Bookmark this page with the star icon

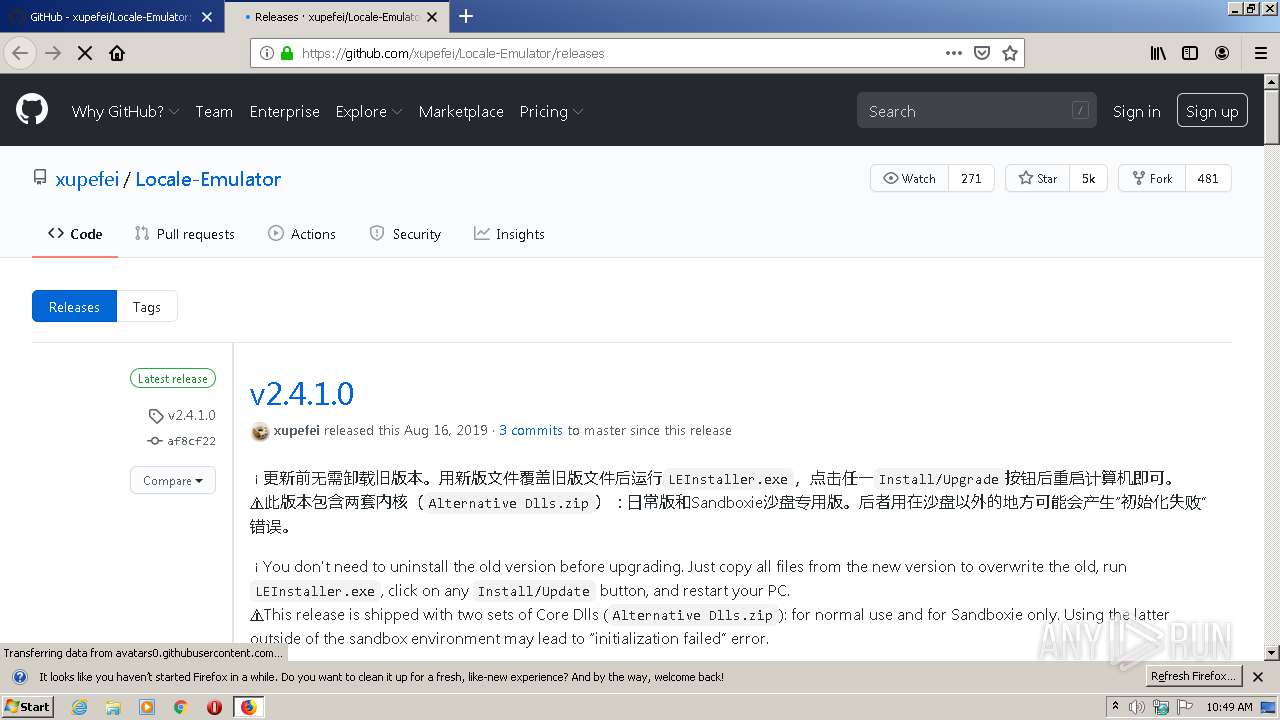[x=1010, y=53]
